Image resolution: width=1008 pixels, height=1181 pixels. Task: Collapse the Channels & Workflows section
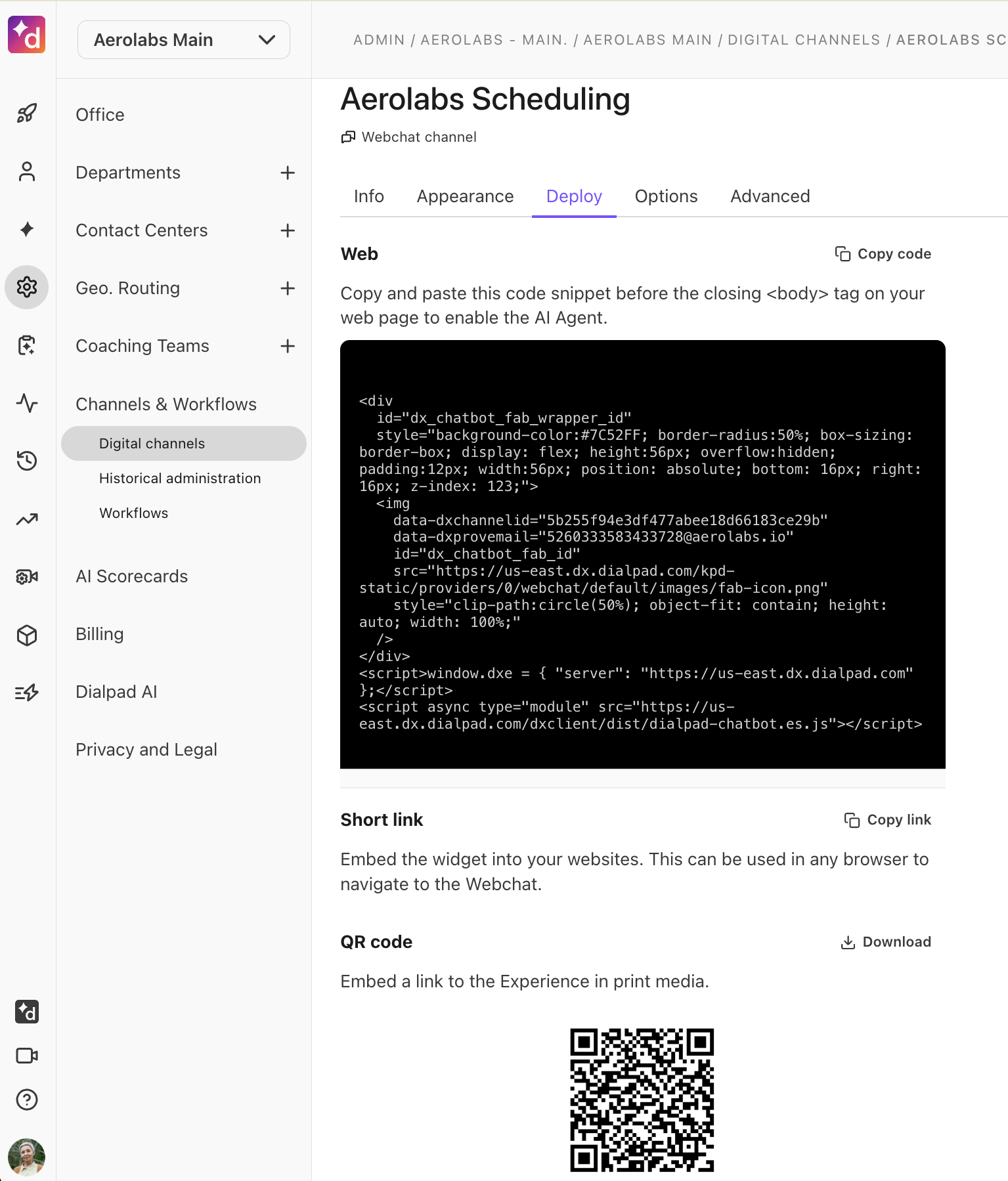tap(166, 404)
